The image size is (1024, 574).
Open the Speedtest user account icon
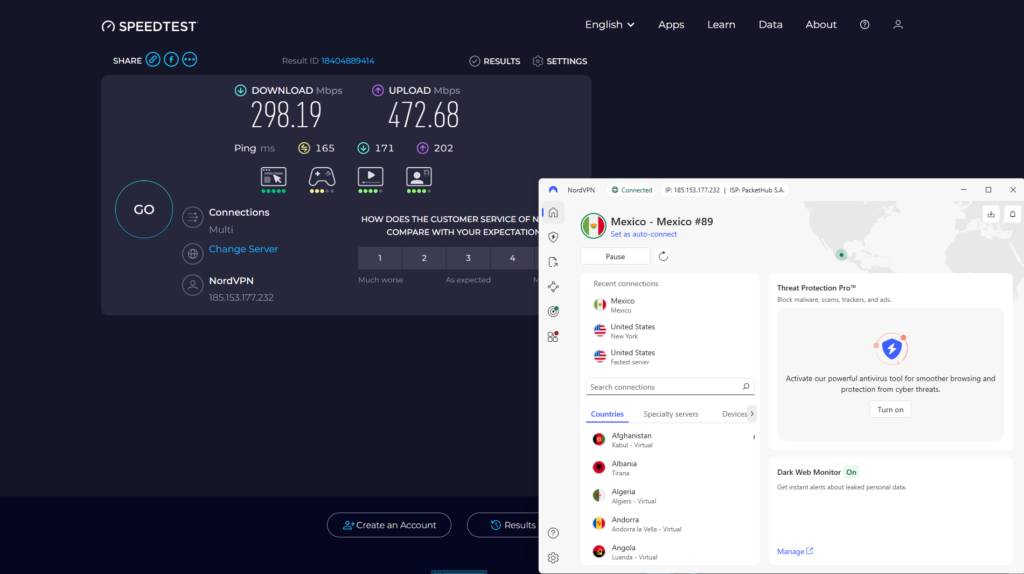pos(898,24)
